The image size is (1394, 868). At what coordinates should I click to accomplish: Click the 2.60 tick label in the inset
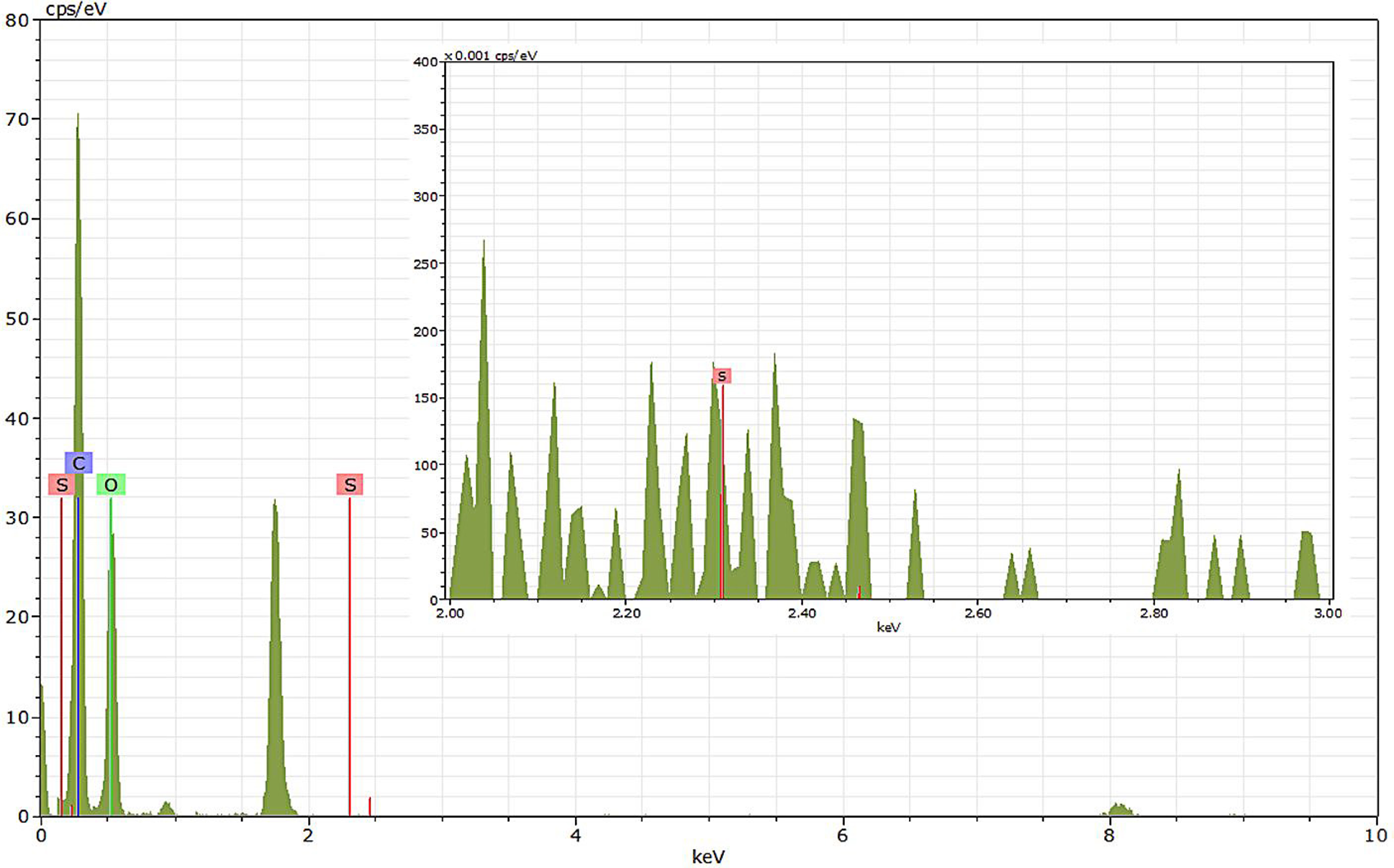[977, 613]
